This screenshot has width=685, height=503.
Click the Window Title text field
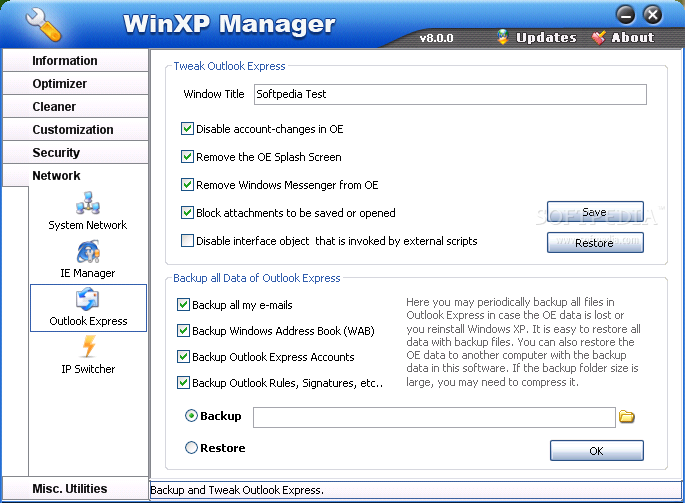click(x=450, y=94)
